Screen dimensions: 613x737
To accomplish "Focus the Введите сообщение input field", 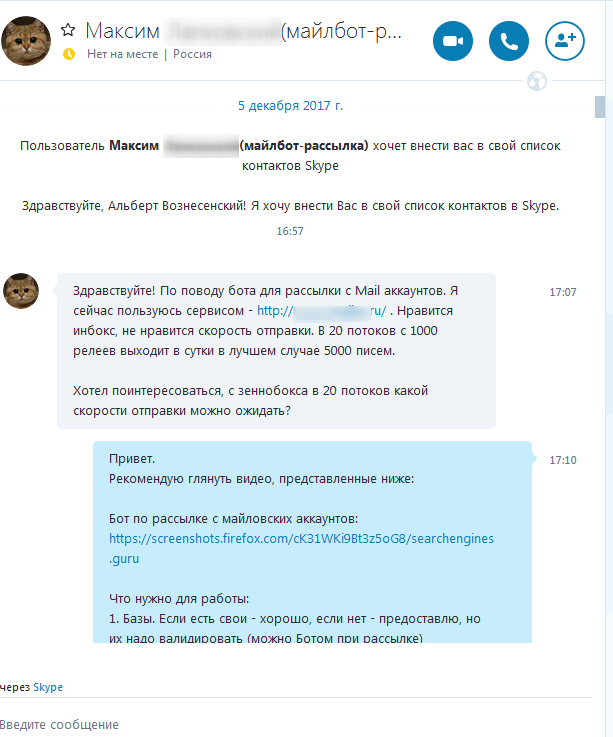I will click(296, 724).
